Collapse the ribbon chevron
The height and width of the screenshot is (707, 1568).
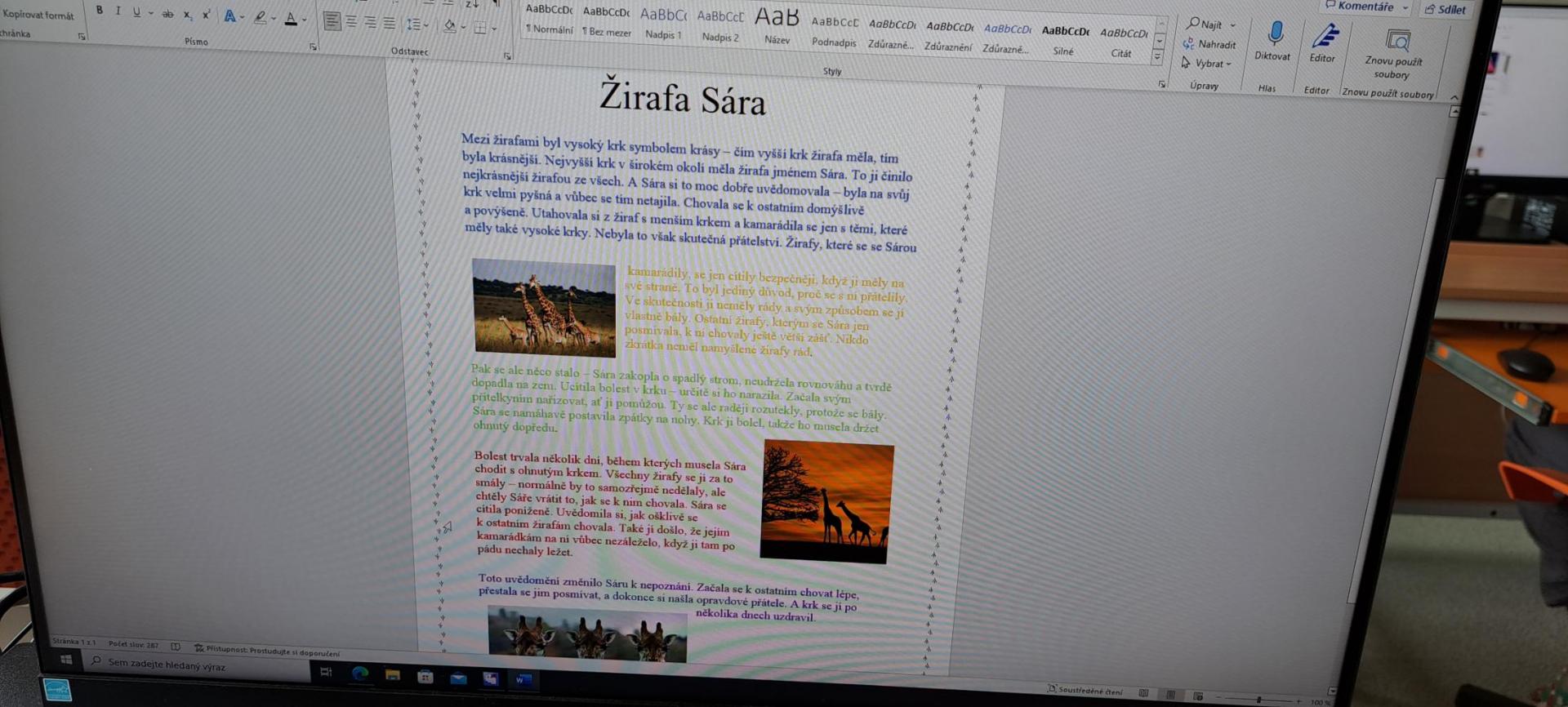1454,96
